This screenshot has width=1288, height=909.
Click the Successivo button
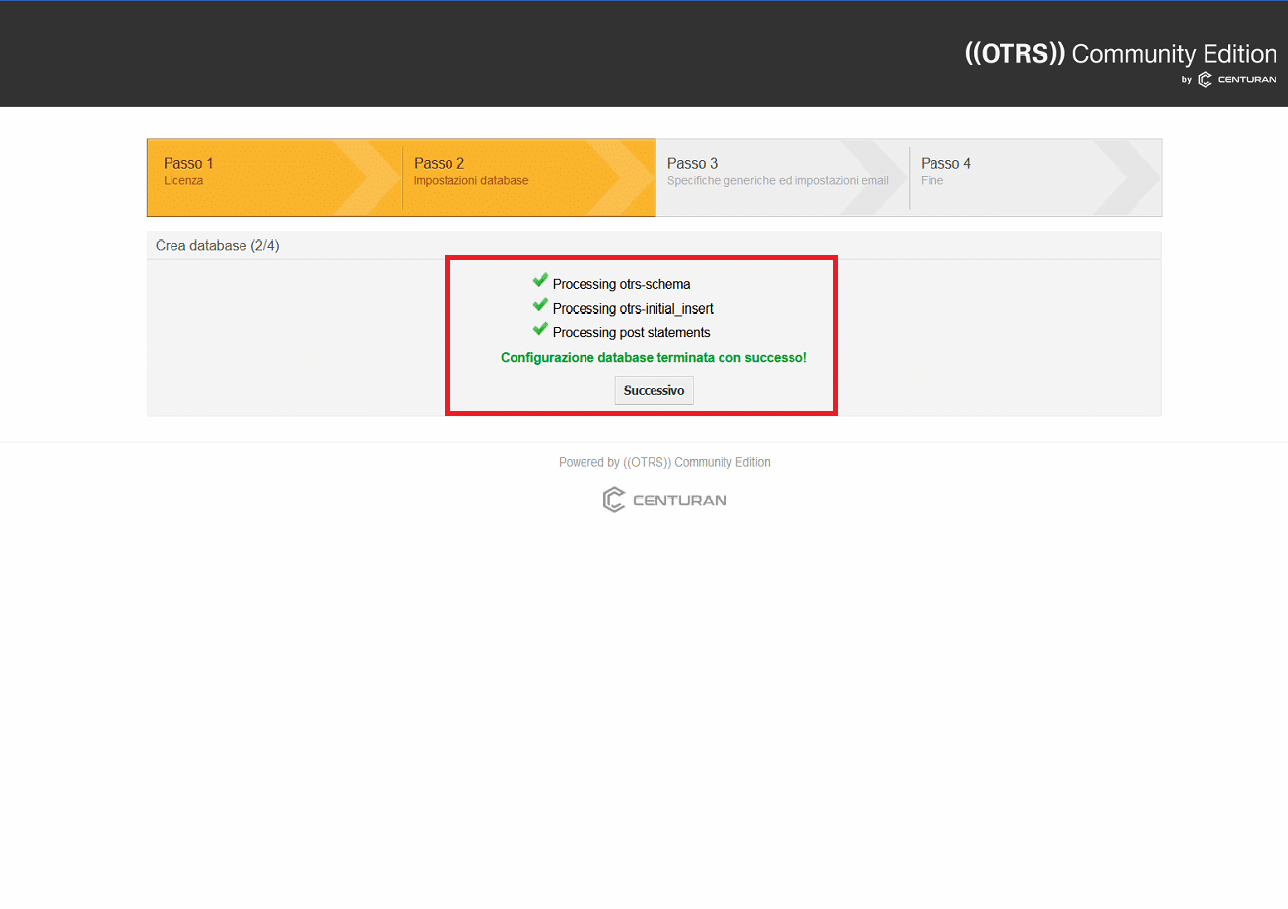click(654, 391)
